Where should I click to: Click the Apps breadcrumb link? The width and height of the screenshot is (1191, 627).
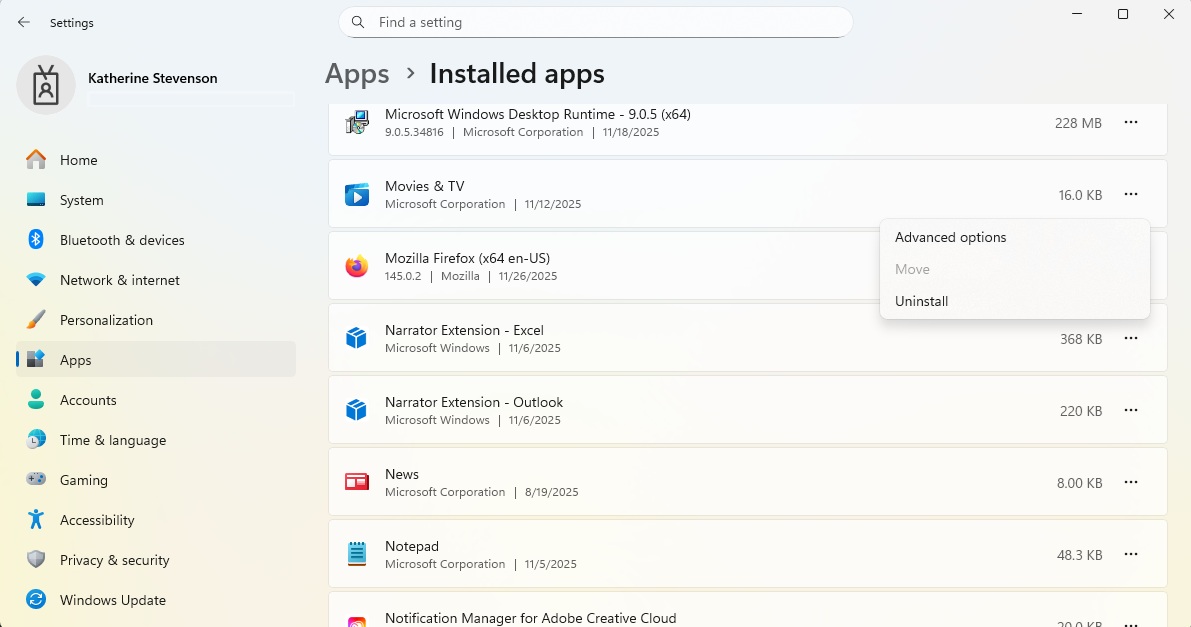357,73
